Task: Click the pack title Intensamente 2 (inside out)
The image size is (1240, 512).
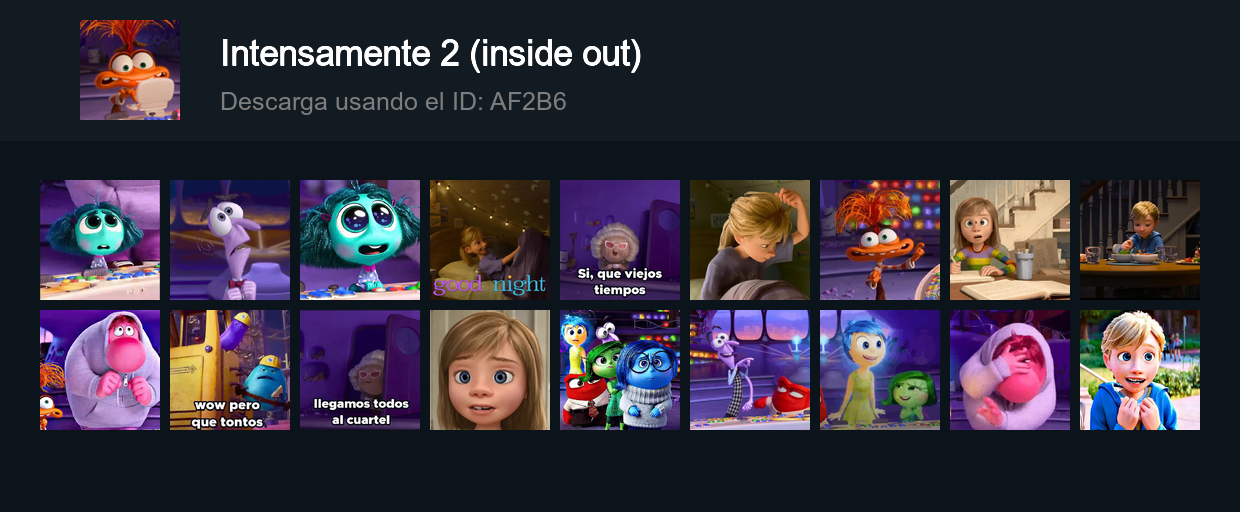Action: coord(431,54)
